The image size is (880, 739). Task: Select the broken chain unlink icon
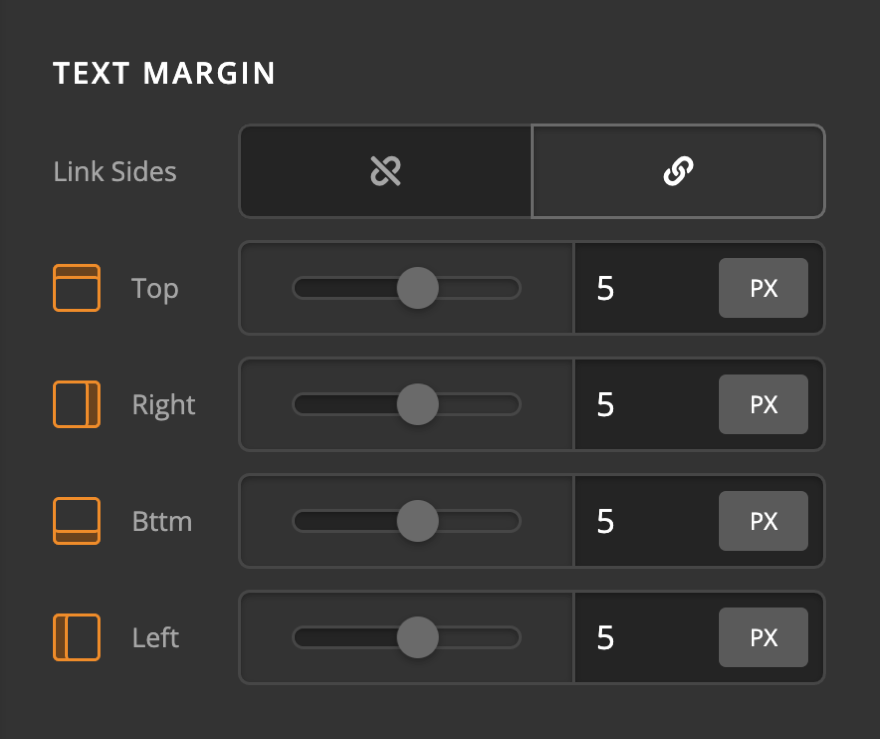384,171
